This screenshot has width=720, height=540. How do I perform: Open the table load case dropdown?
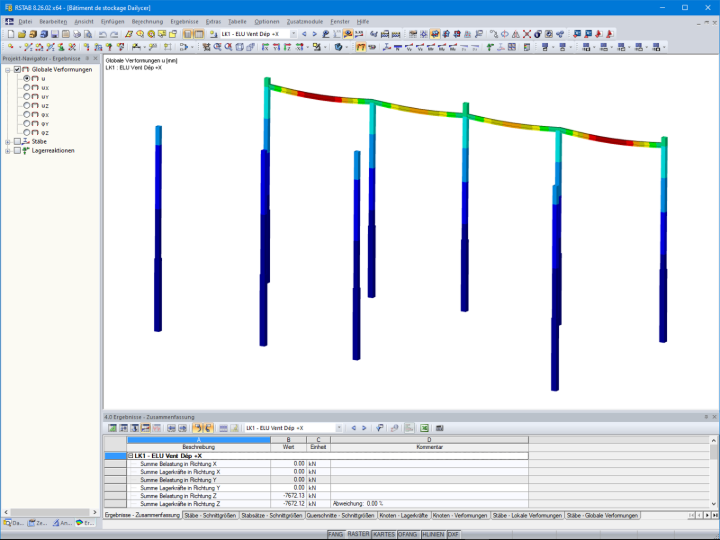[339, 428]
